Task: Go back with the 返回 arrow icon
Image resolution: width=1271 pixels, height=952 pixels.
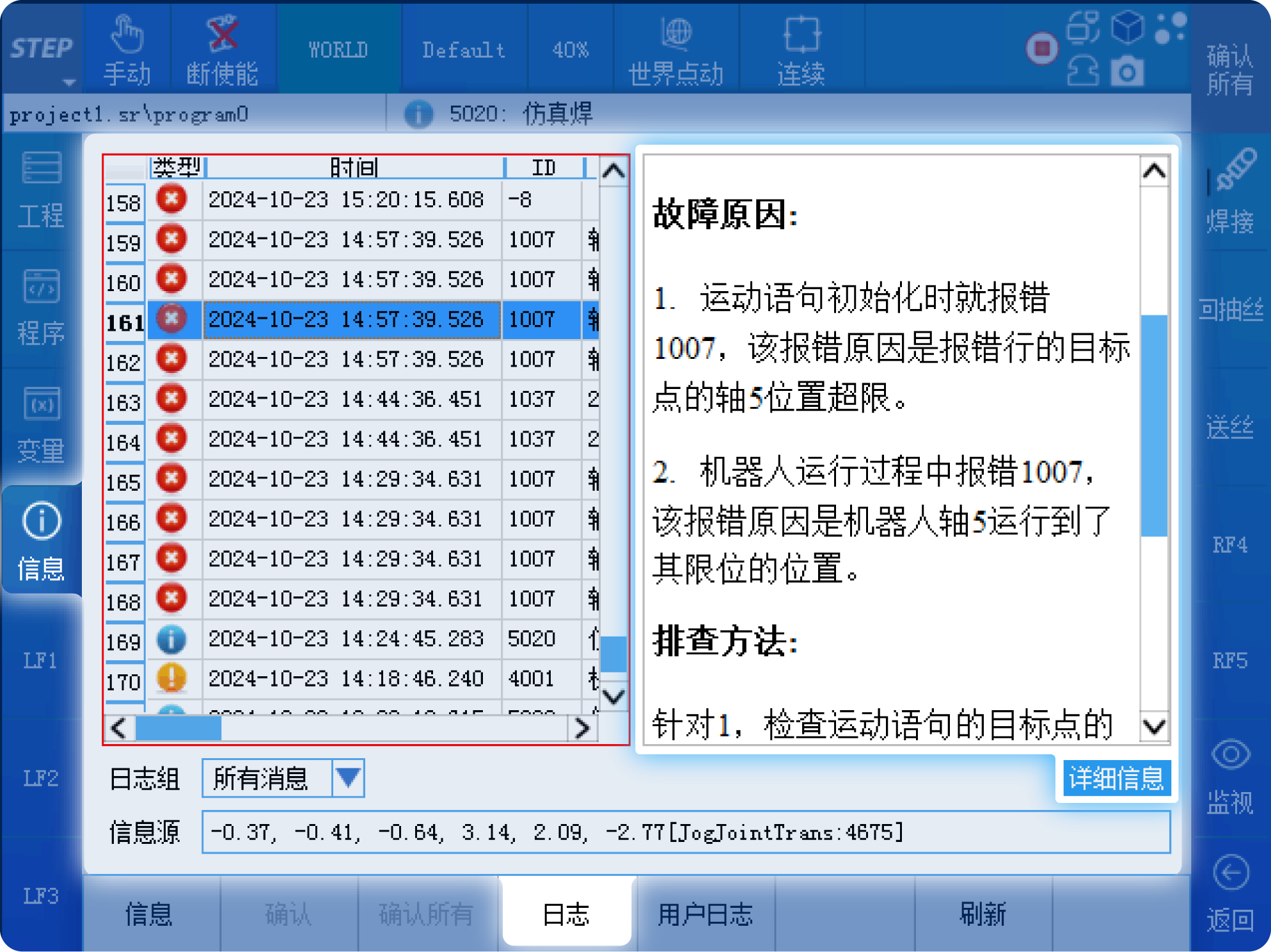Action: coord(1231,872)
